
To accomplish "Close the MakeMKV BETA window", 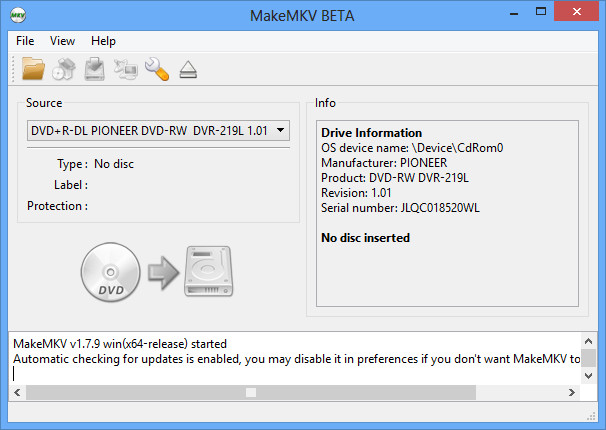I will point(577,12).
